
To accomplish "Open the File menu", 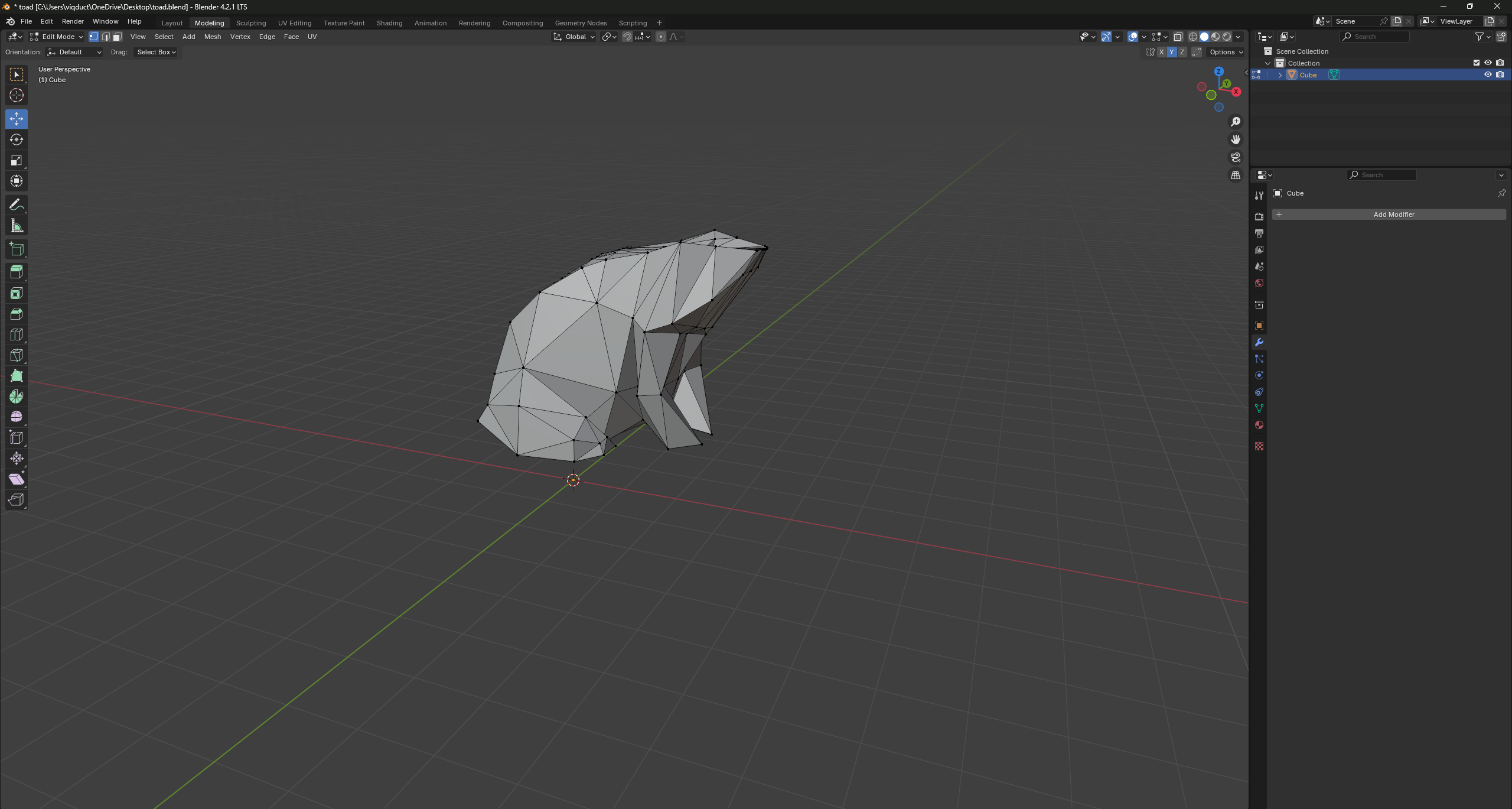I will tap(26, 21).
